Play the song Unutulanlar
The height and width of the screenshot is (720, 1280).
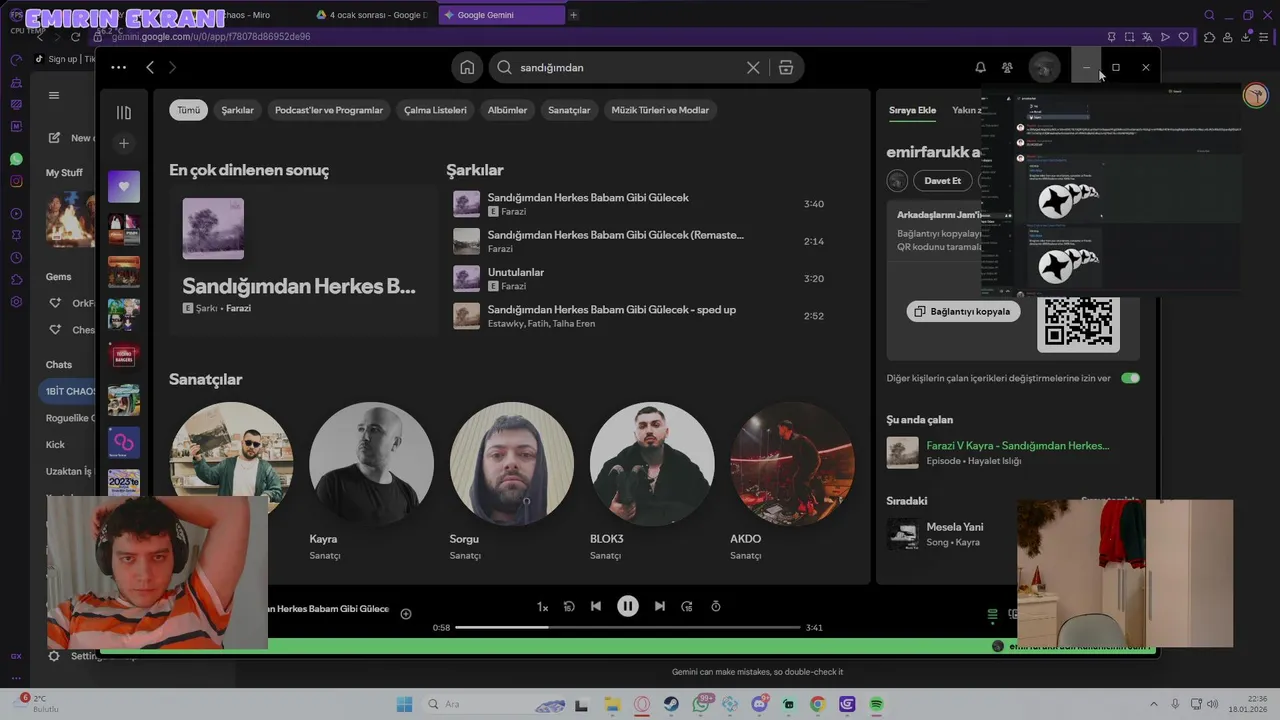(640, 279)
